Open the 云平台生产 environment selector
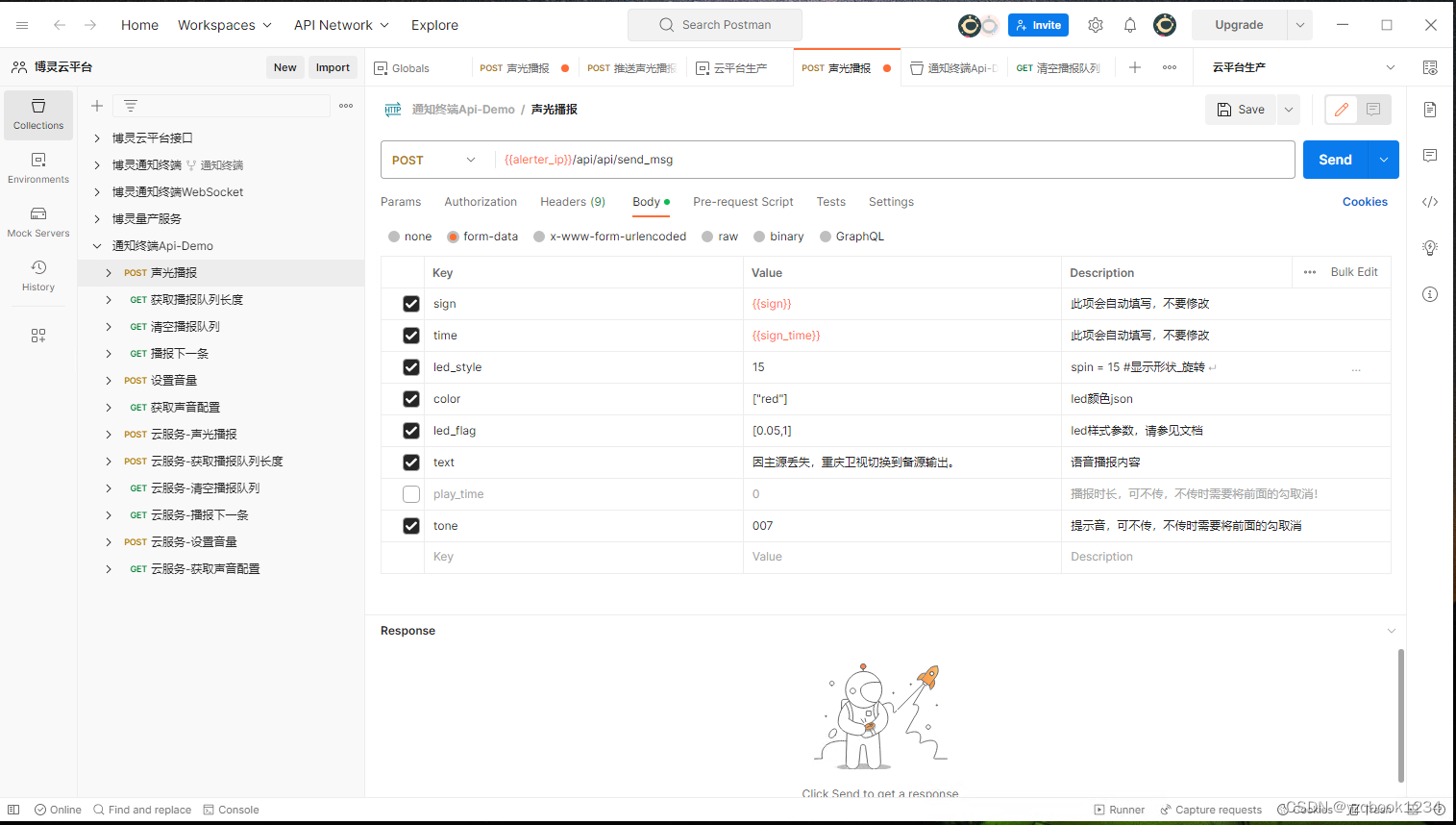Image resolution: width=1456 pixels, height=825 pixels. click(x=1302, y=67)
